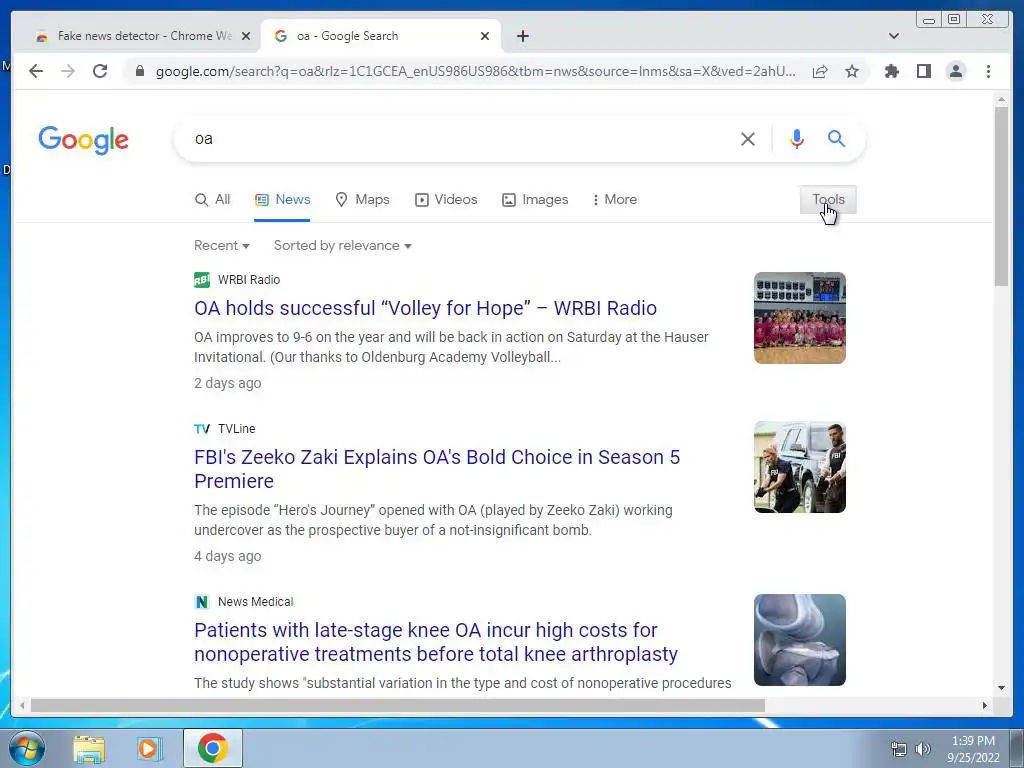Reload the current page
The image size is (1024, 768).
(x=100, y=71)
